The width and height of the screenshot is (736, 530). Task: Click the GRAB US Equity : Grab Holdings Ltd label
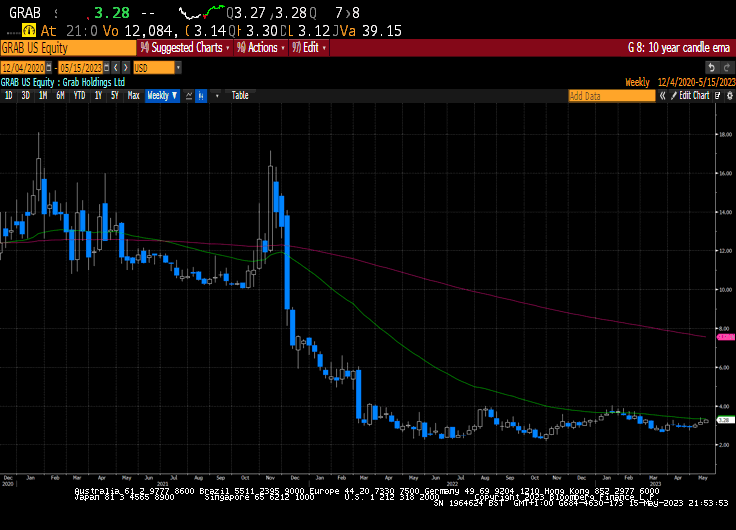coord(63,83)
